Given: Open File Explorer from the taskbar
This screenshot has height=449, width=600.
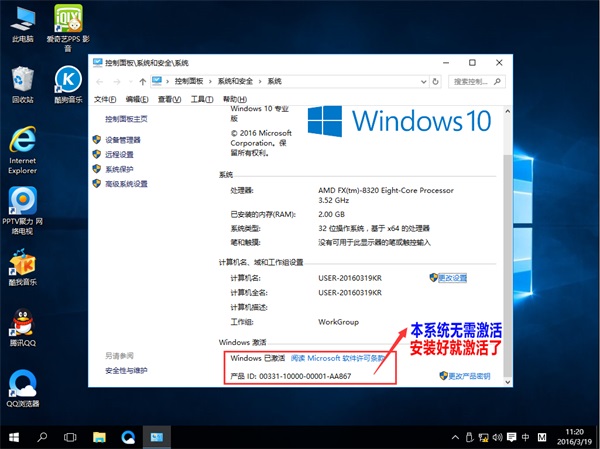Looking at the screenshot, I should click(x=100, y=438).
